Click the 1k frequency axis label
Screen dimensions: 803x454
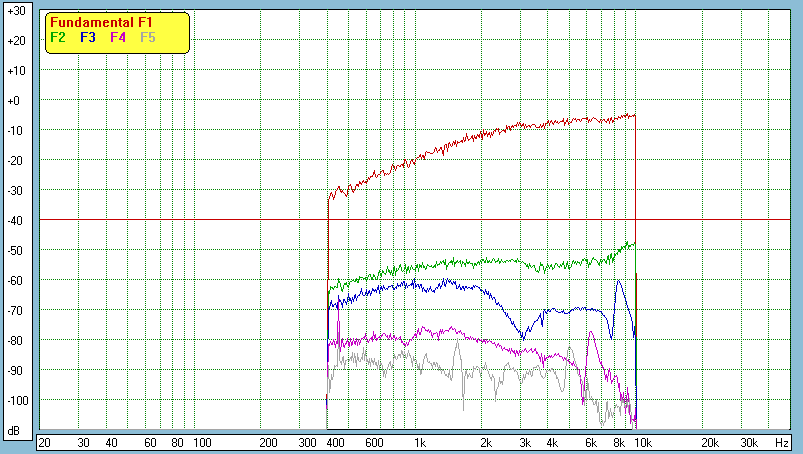pos(420,442)
